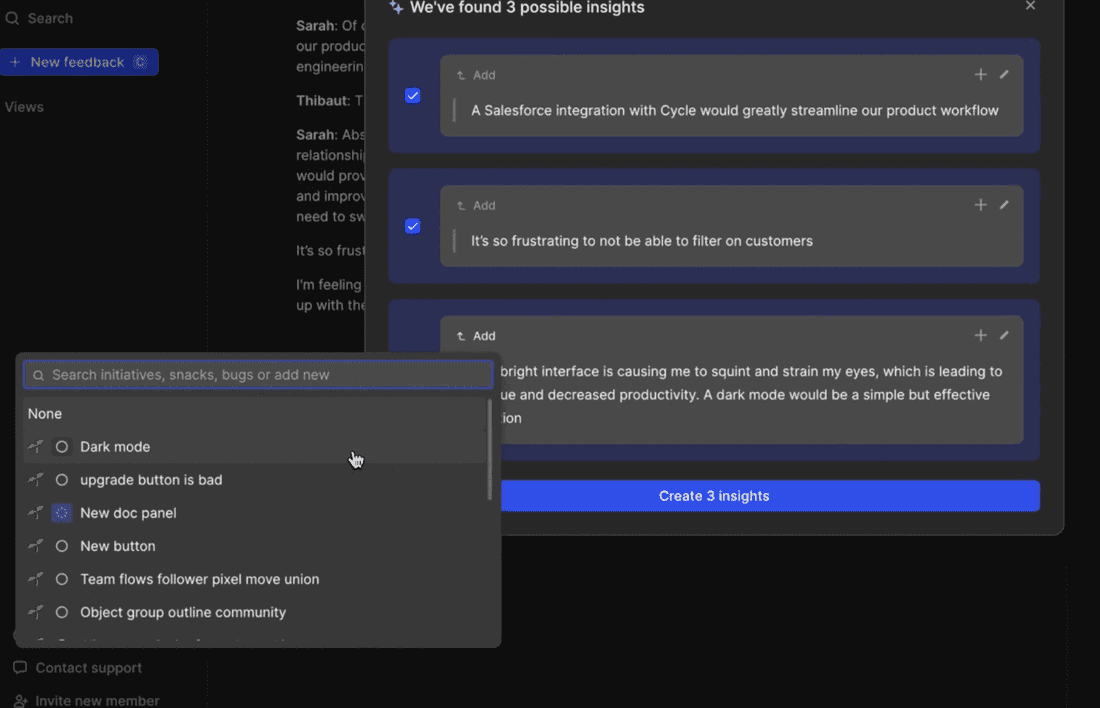This screenshot has height=708, width=1100.
Task: Open Add dropdown on filter customers insight
Action: click(476, 205)
